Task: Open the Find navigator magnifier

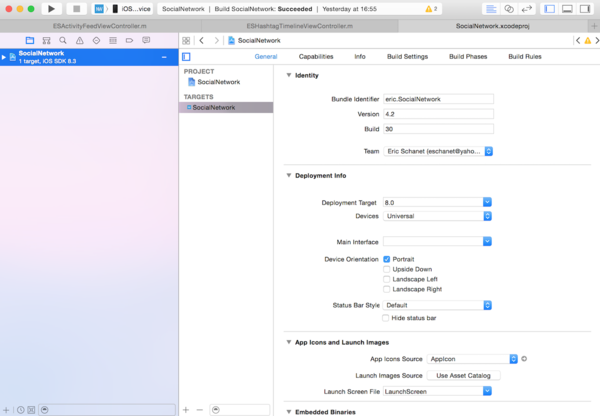Action: point(63,40)
